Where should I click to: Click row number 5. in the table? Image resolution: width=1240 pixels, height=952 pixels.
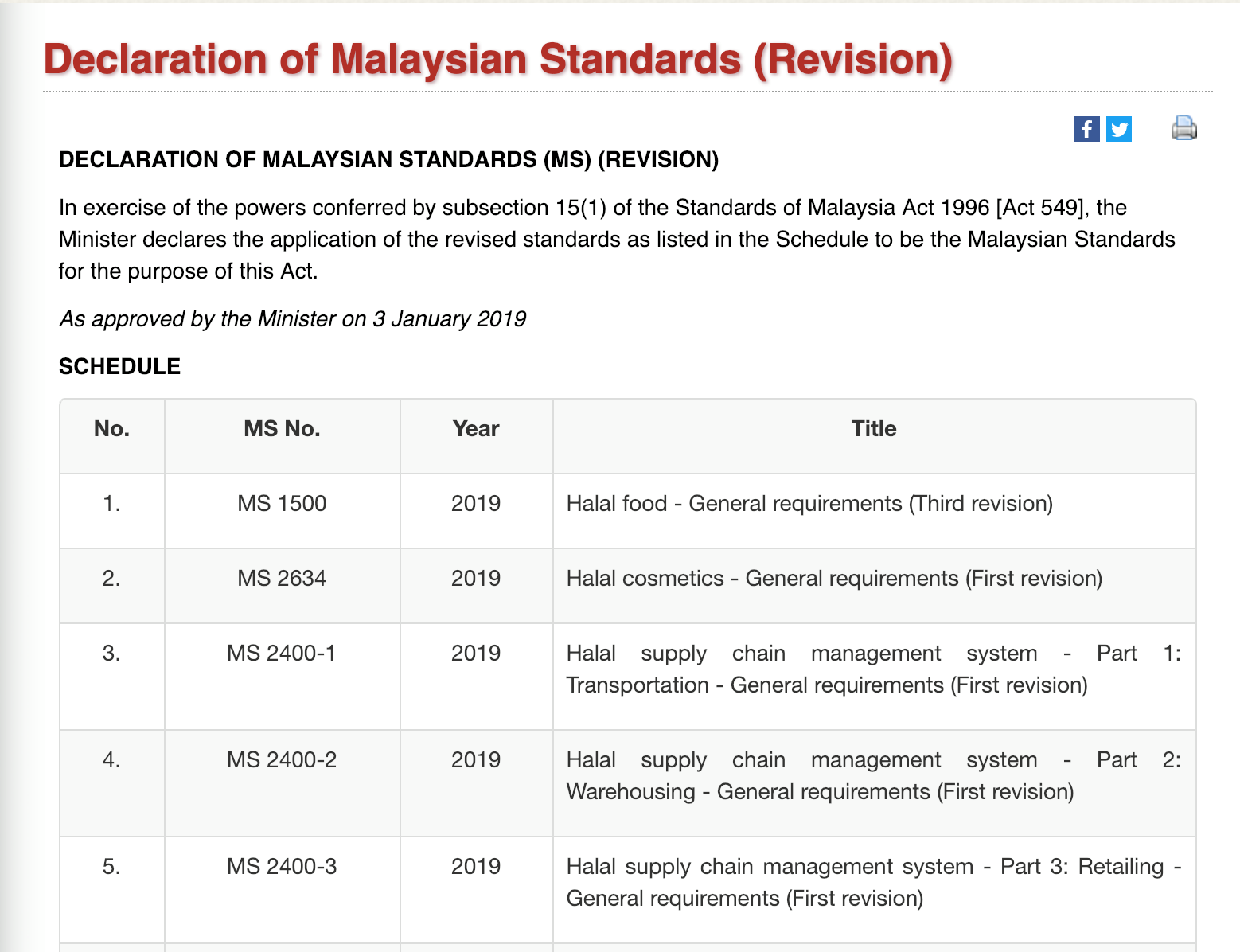(x=111, y=867)
